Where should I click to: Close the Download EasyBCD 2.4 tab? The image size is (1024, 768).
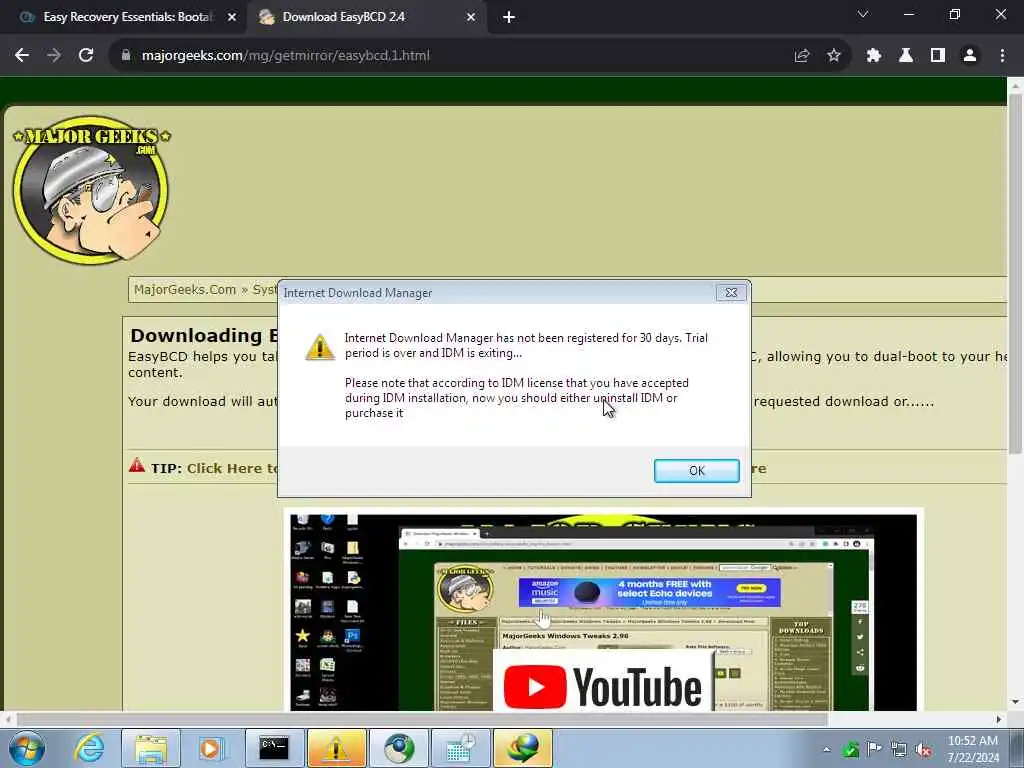(471, 18)
